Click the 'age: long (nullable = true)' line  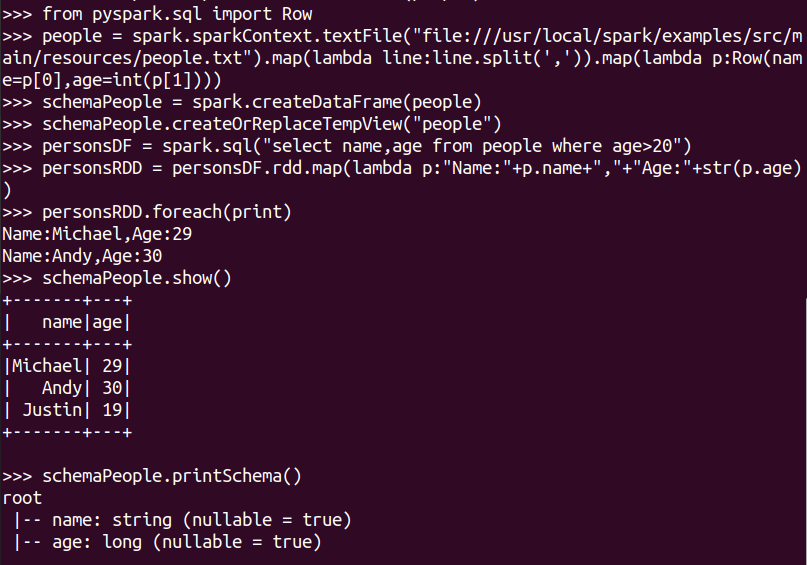[x=167, y=542]
